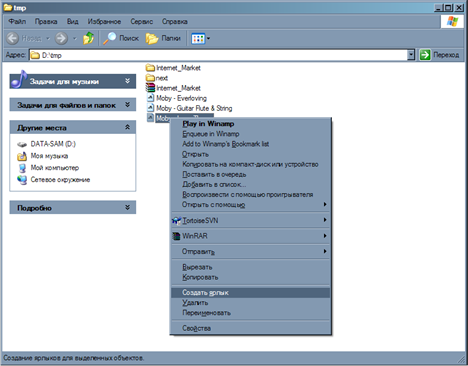Screen dimensions: 468x366
Task: Expand the Задачи для музыки panel
Action: point(127,81)
